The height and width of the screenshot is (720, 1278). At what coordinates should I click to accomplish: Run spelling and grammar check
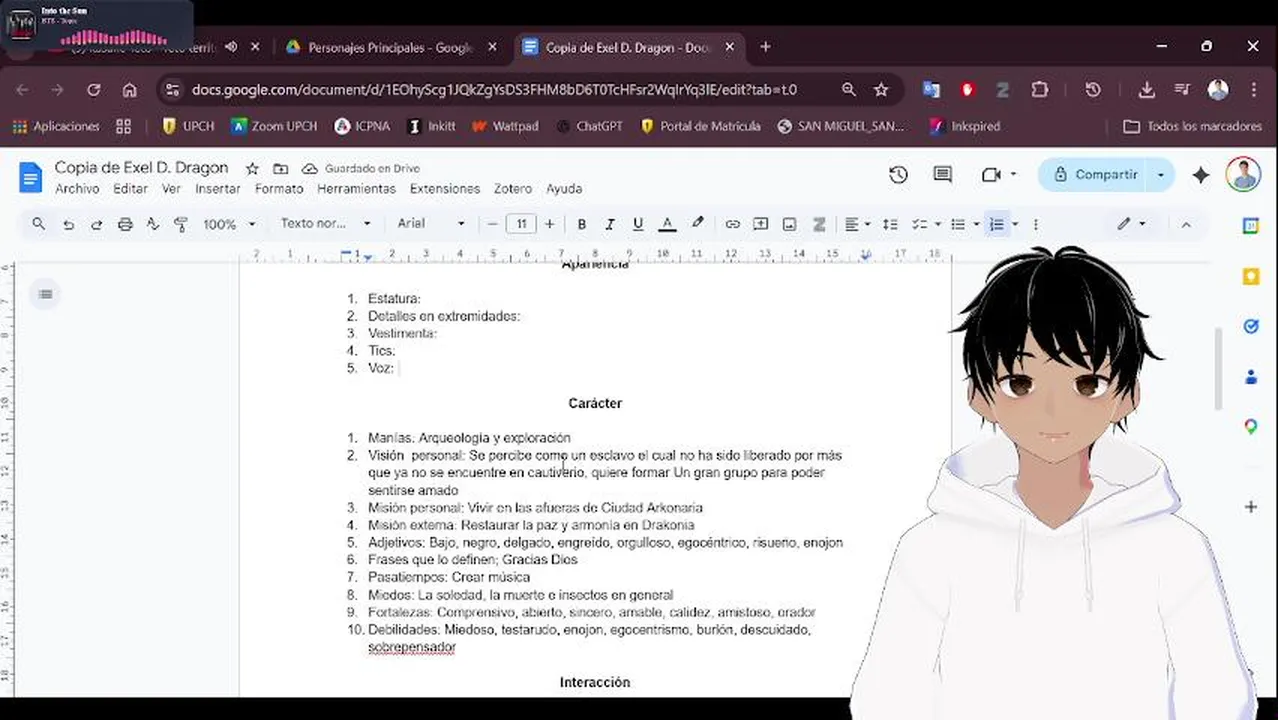[153, 224]
